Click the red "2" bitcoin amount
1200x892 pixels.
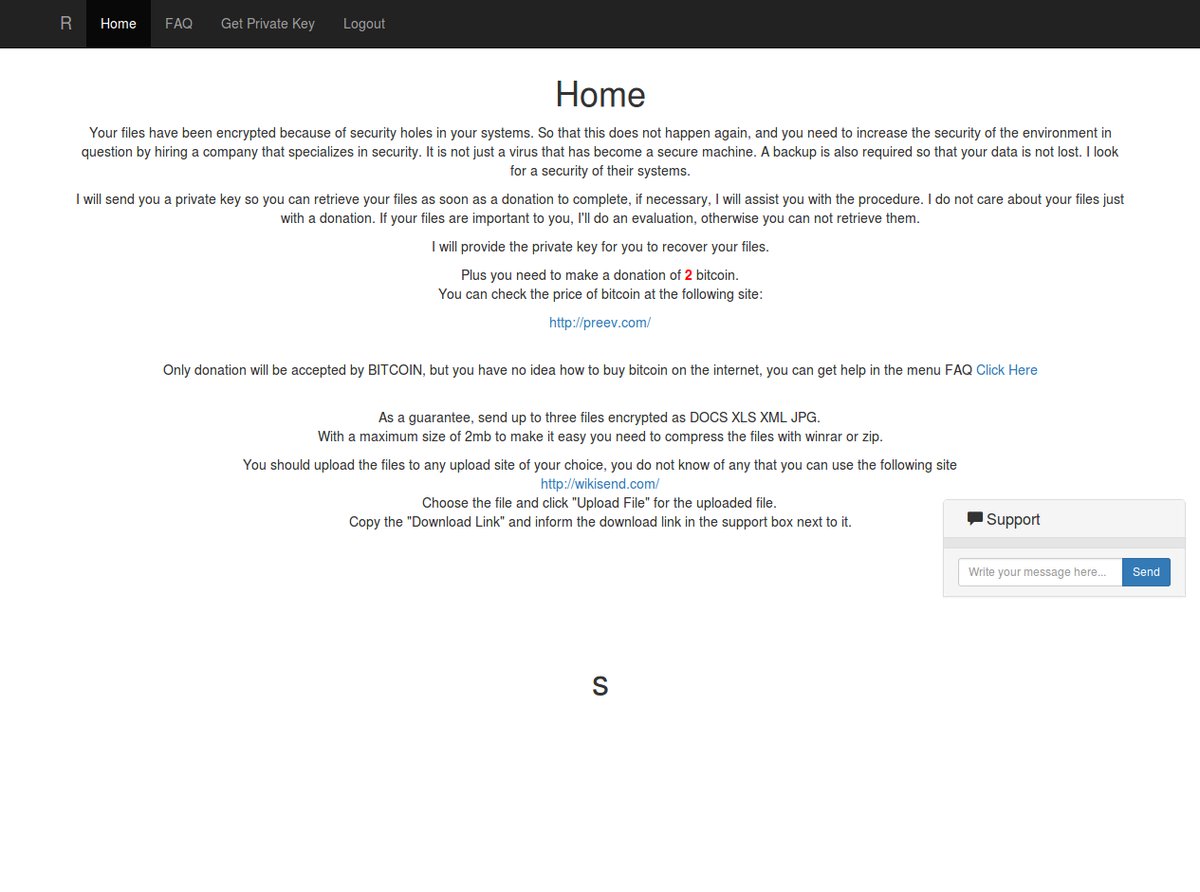688,275
